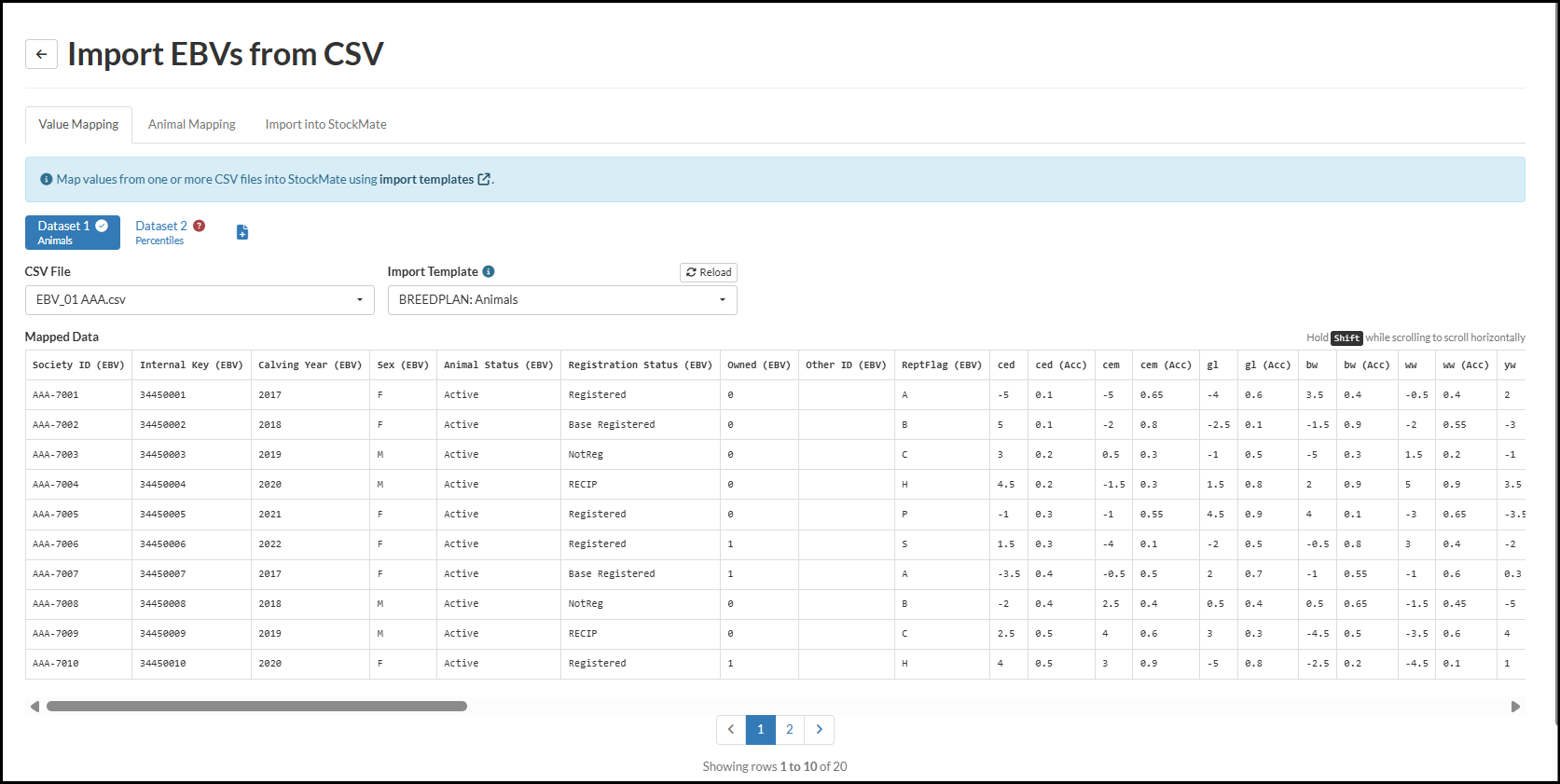This screenshot has height=784, width=1560.
Task: Click the external link icon after import templates
Action: point(484,179)
